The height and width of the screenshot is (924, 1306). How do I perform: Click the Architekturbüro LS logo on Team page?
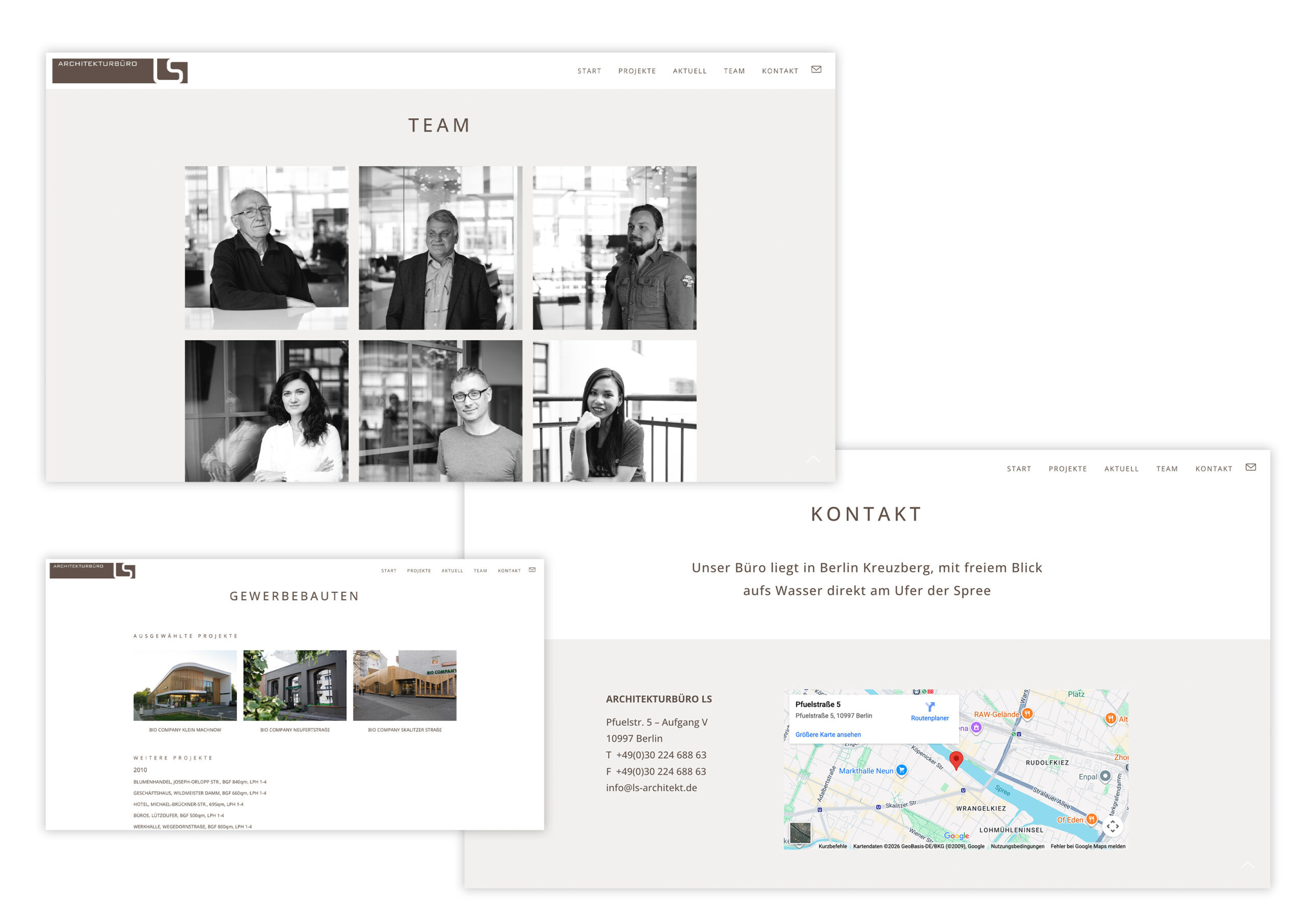119,70
